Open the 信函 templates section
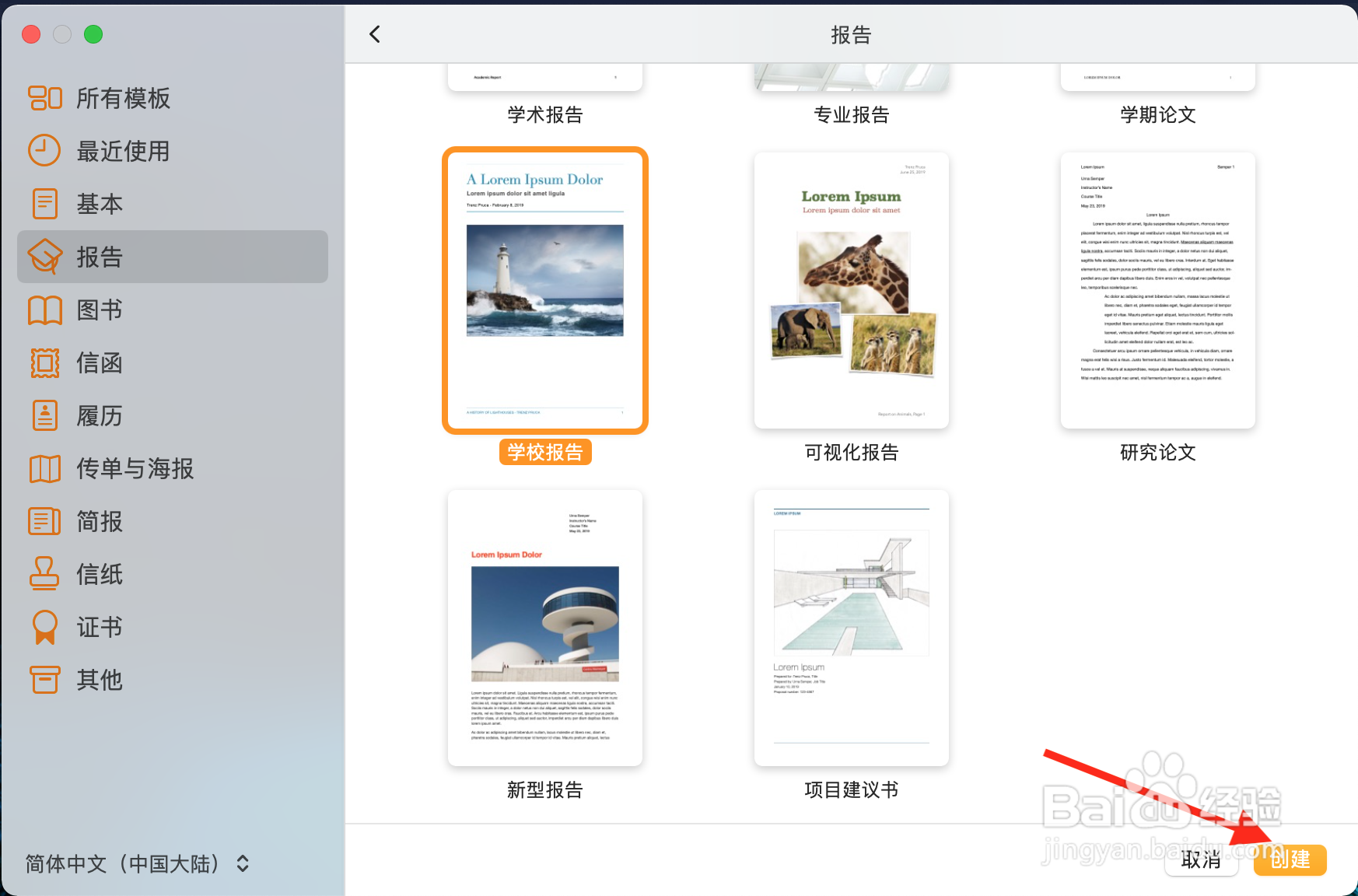Viewport: 1358px width, 896px height. coord(44,362)
